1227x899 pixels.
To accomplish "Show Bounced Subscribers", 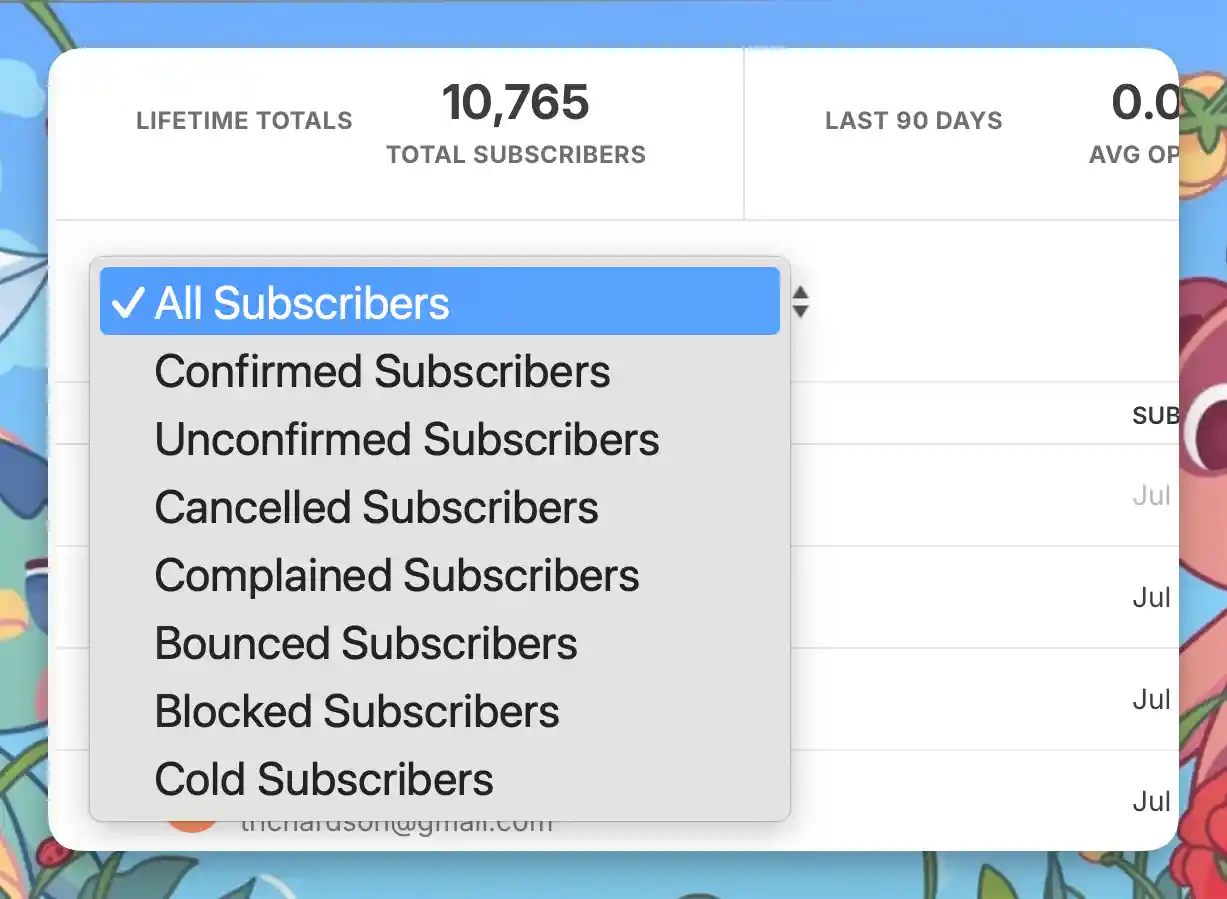I will 366,644.
